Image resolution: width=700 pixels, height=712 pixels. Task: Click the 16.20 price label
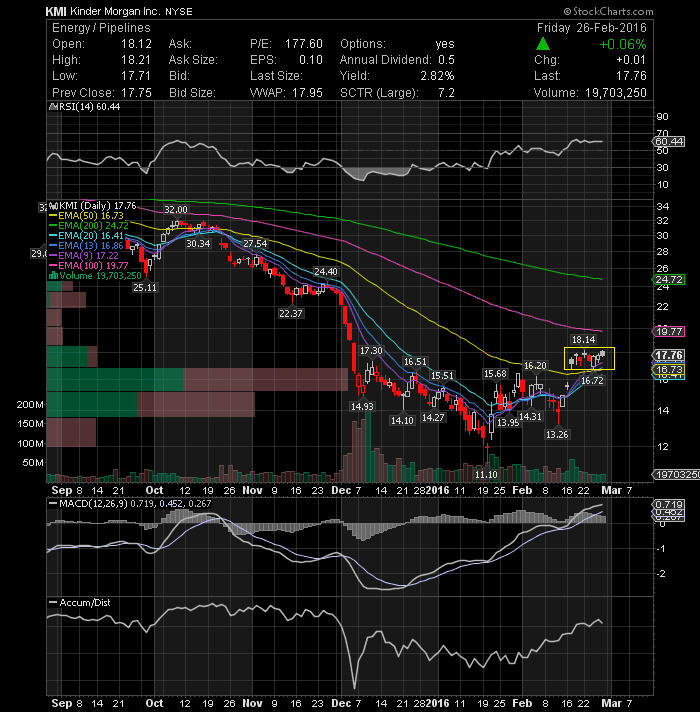(535, 366)
